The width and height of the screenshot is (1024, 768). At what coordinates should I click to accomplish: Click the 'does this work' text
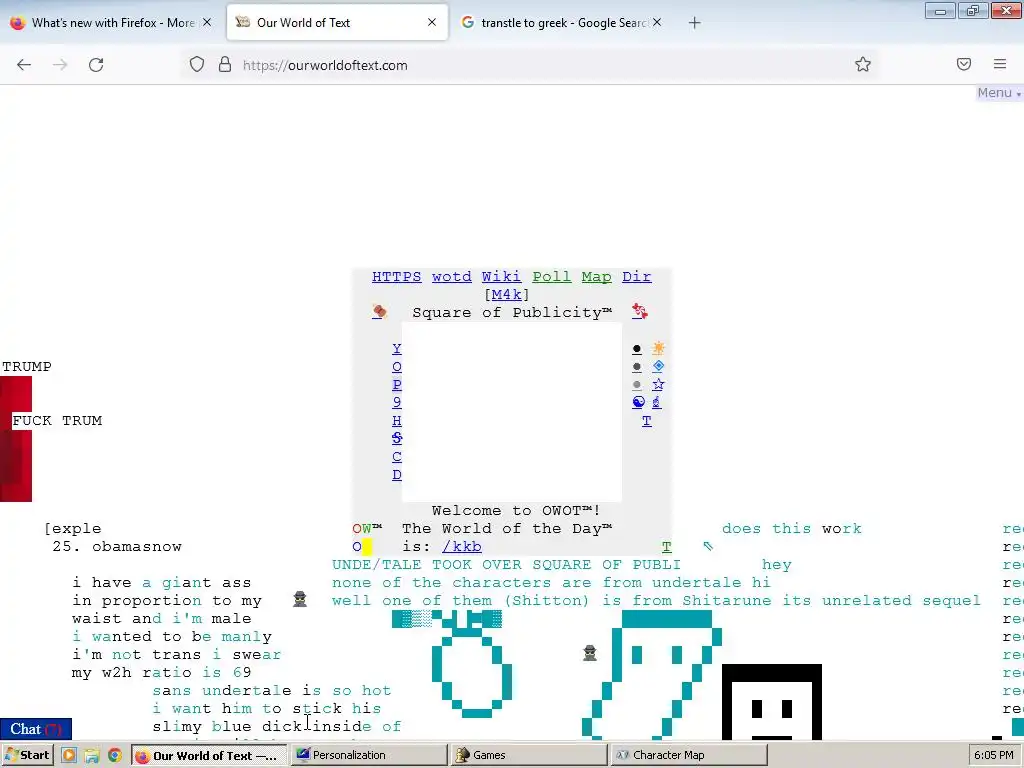pos(792,528)
